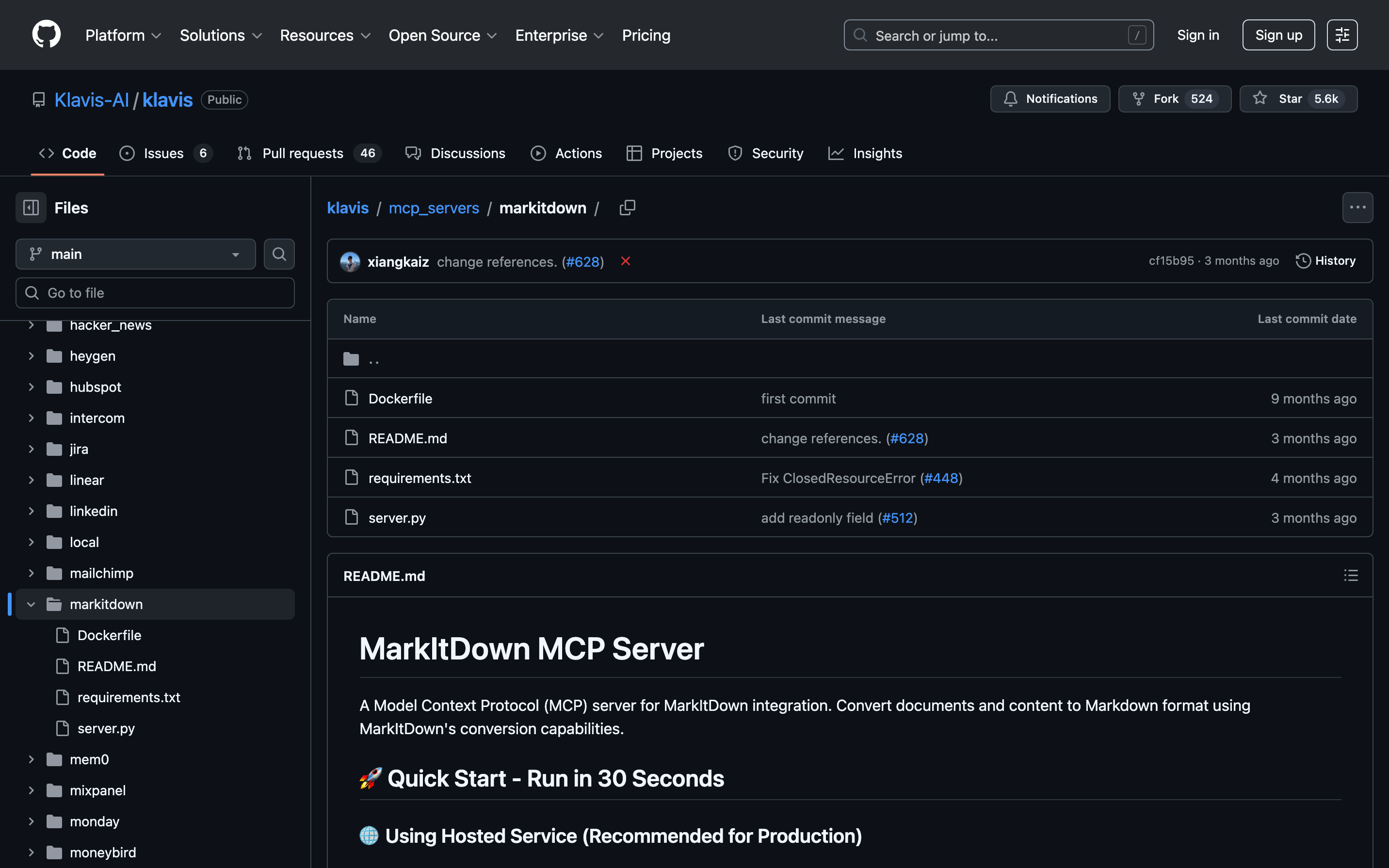
Task: Expand the linkedin folder chevron
Action: click(x=31, y=511)
